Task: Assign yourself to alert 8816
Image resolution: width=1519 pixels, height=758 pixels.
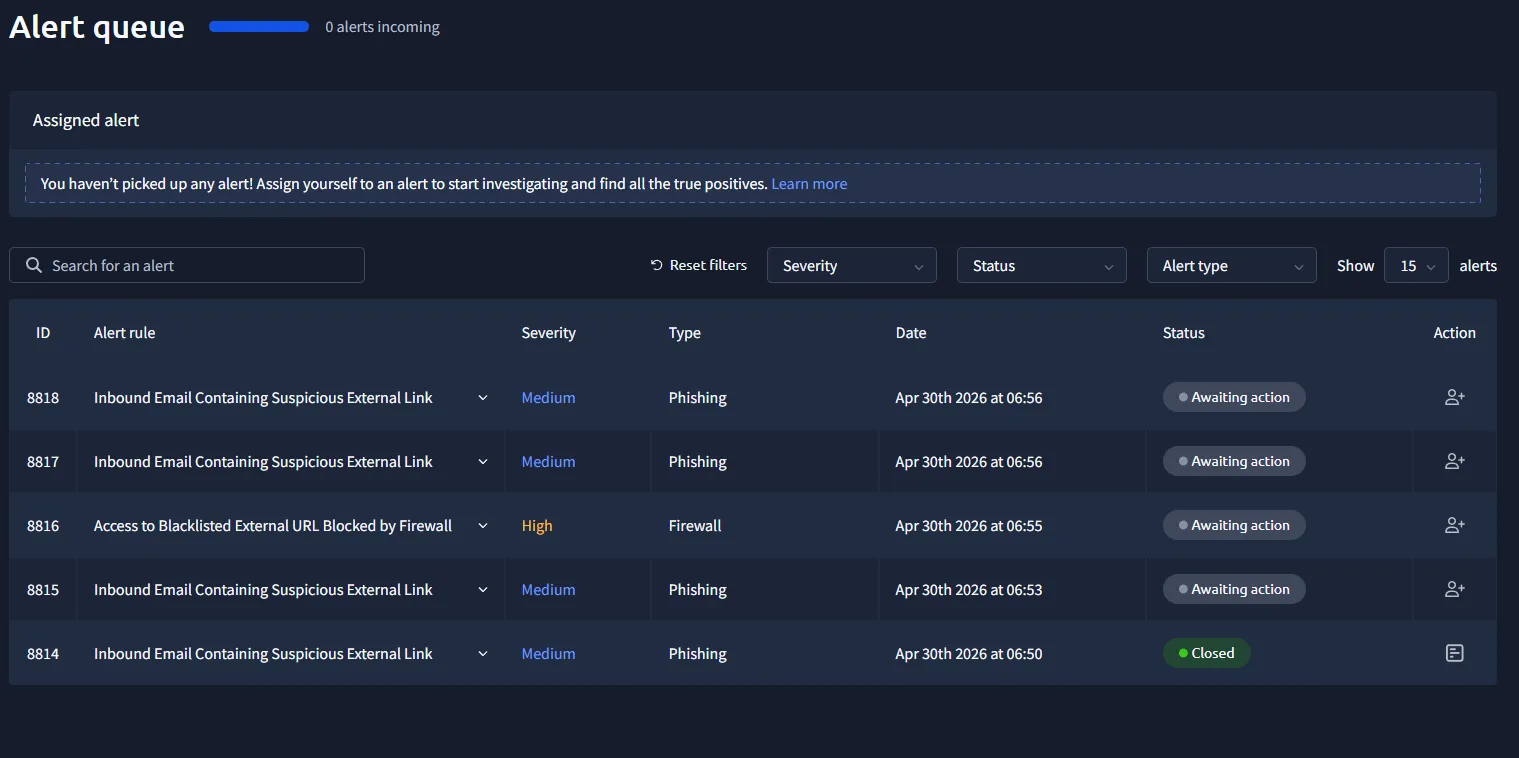Action: tap(1454, 525)
